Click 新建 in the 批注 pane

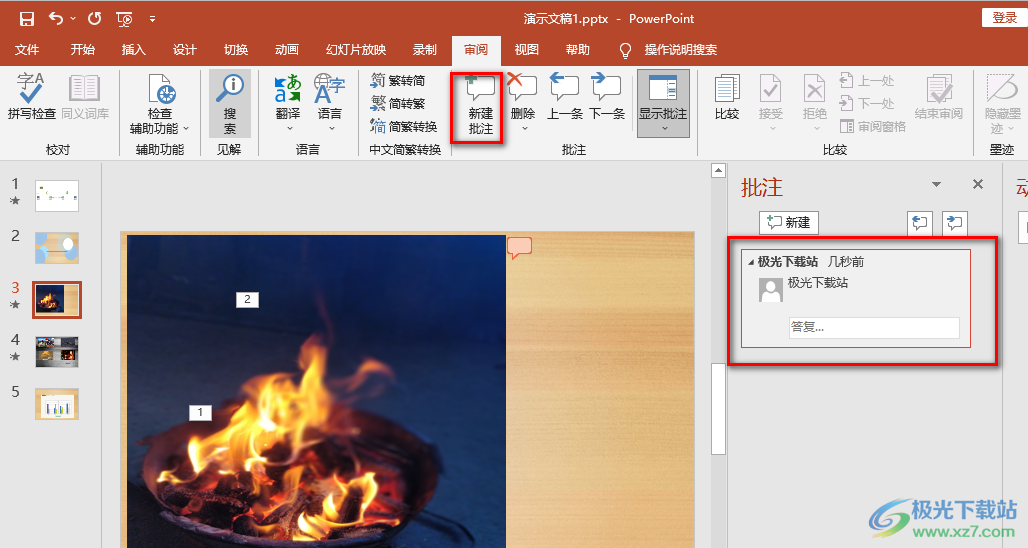tap(789, 223)
